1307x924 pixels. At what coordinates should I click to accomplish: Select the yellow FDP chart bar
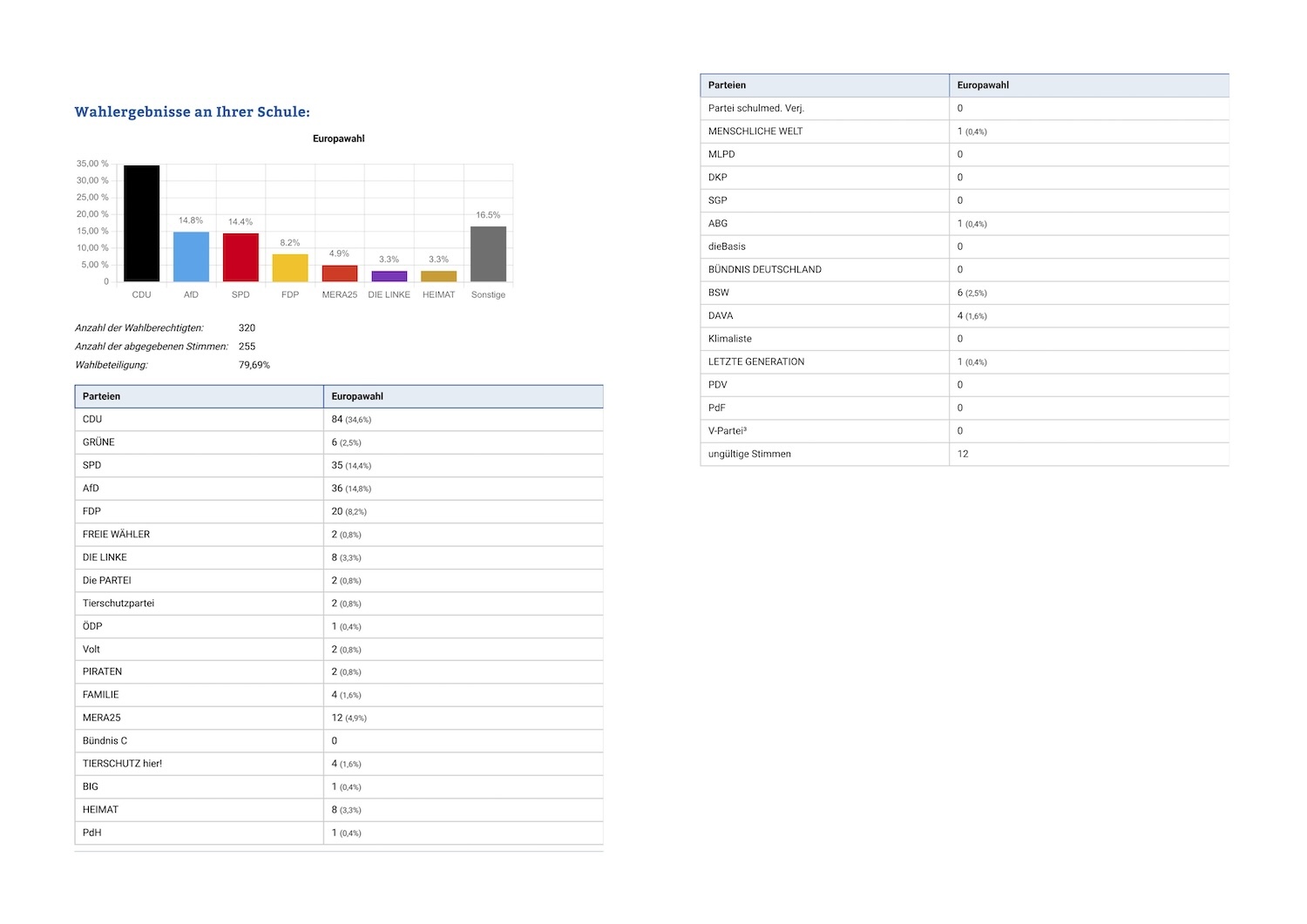(x=290, y=268)
